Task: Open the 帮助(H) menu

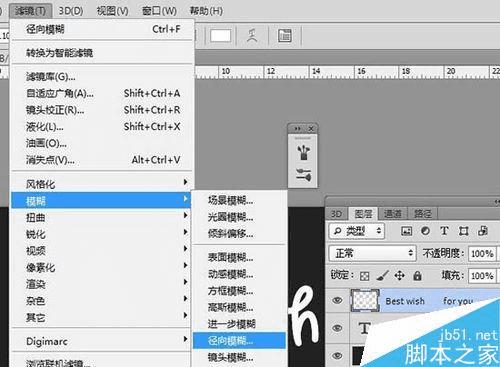Action: 206,11
